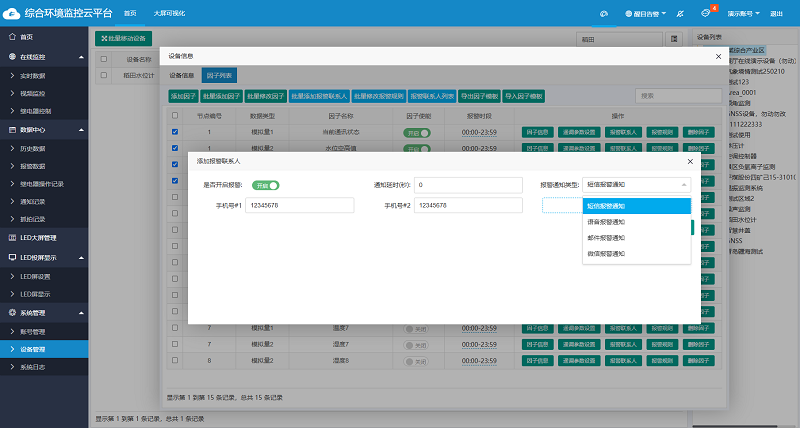The height and width of the screenshot is (428, 800).
Task: Click the bell notification icon in header
Action: [705, 14]
